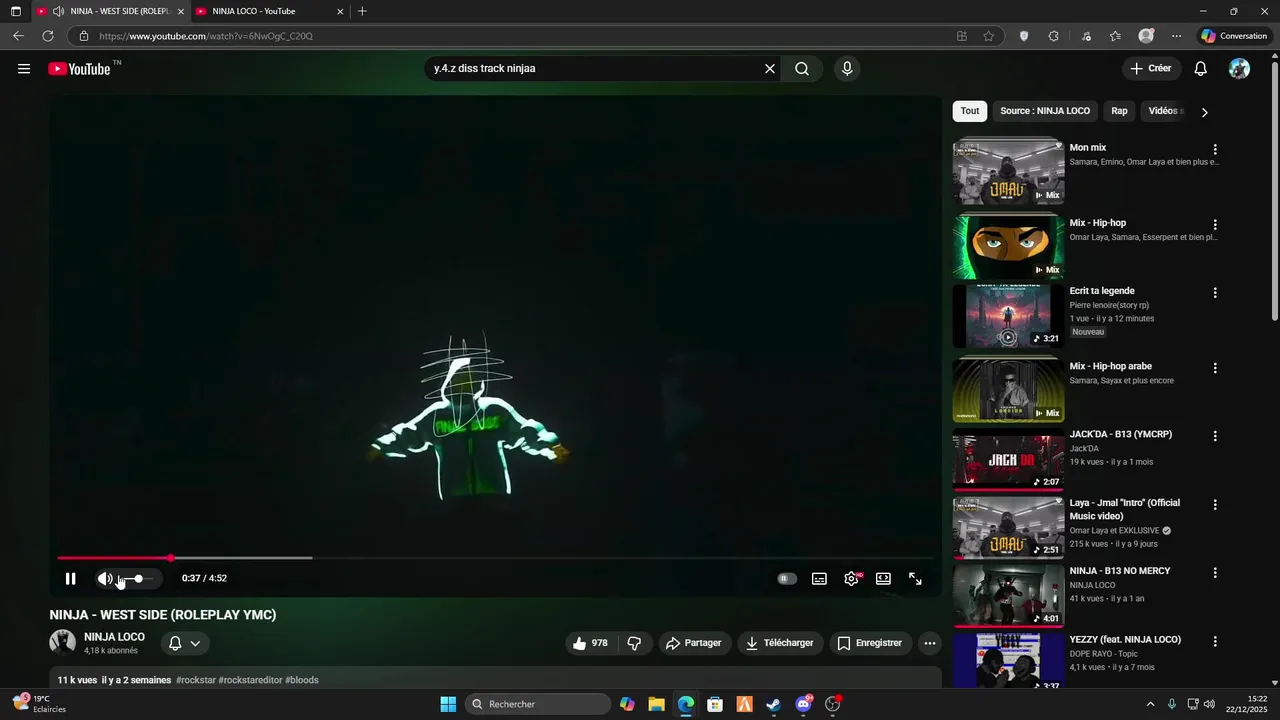Open Copilot Conversation button
Image resolution: width=1280 pixels, height=720 pixels.
pos(1235,36)
